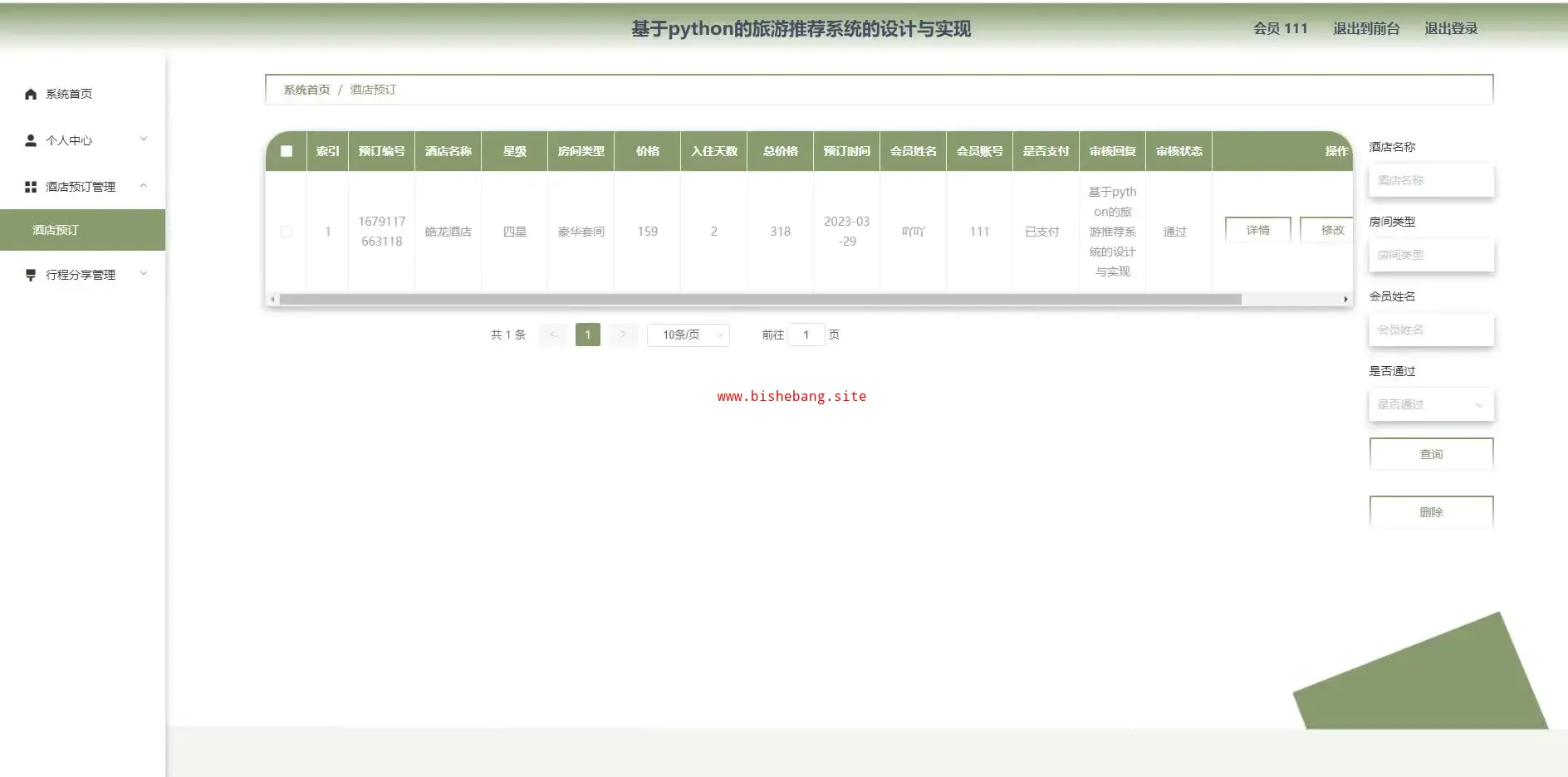
Task: Click the 四星 star rating cell
Action: click(514, 232)
